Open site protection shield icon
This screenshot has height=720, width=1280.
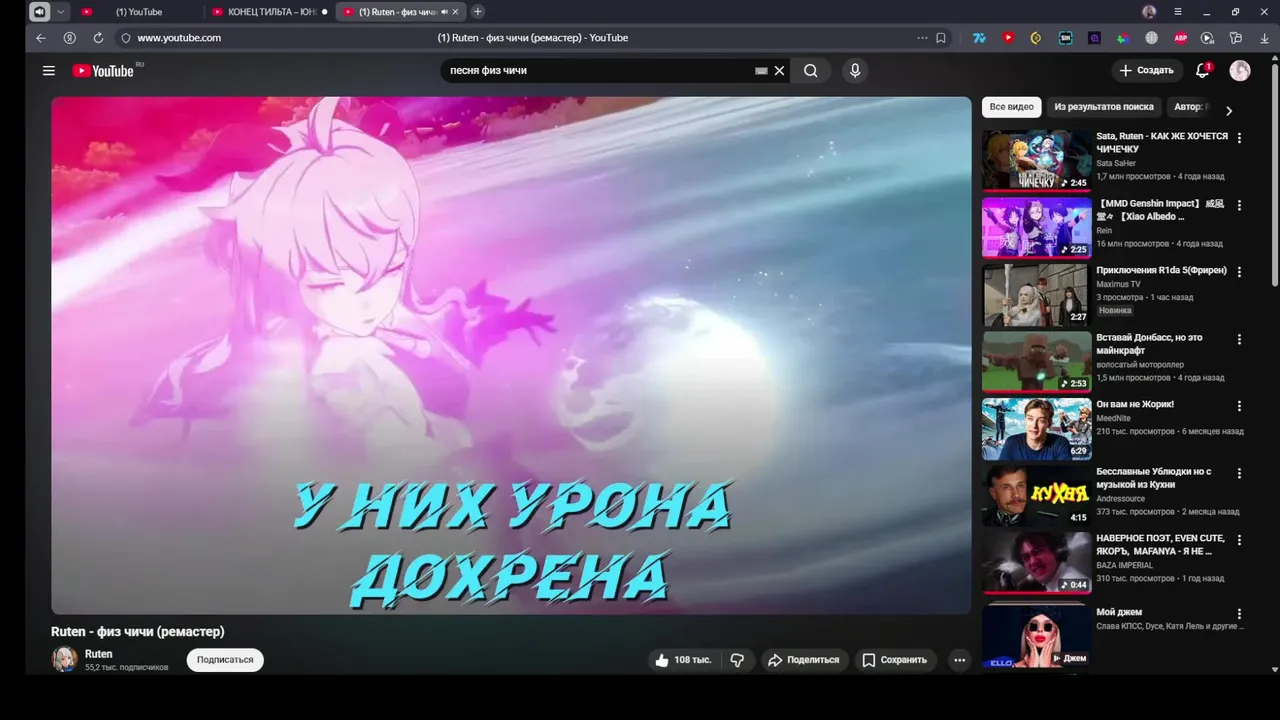(125, 38)
